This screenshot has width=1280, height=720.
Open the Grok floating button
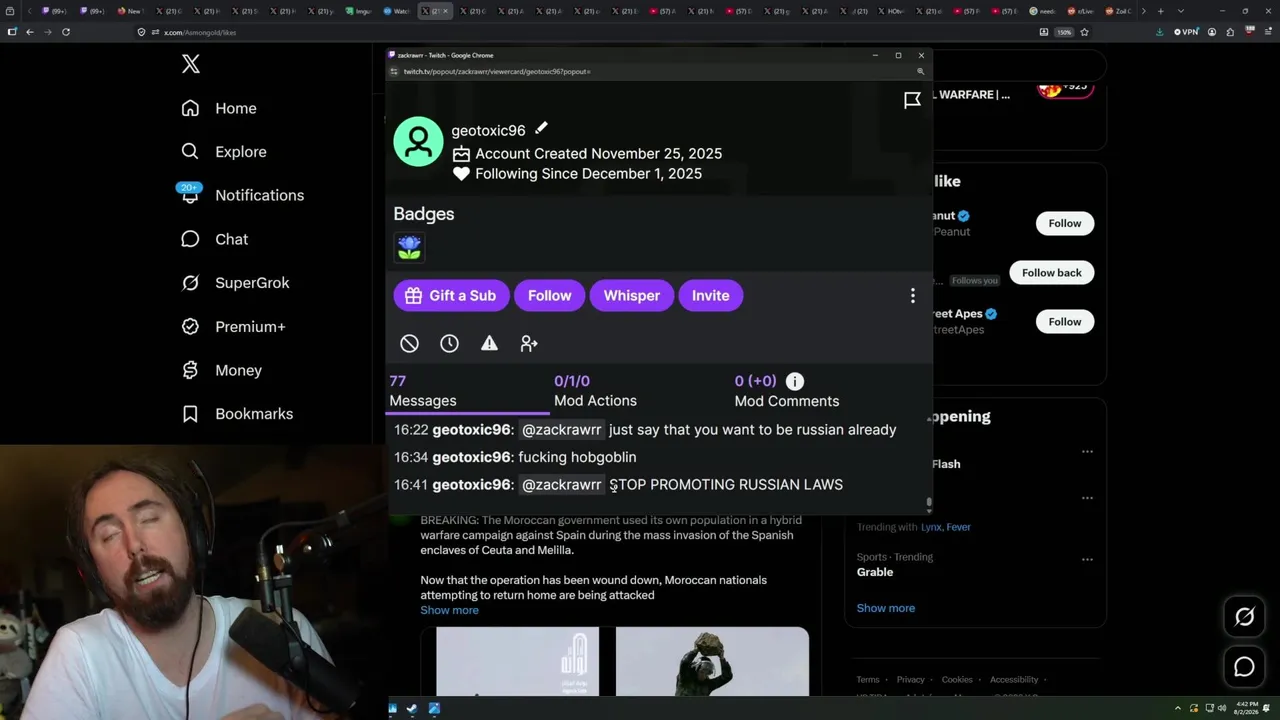[1244, 617]
